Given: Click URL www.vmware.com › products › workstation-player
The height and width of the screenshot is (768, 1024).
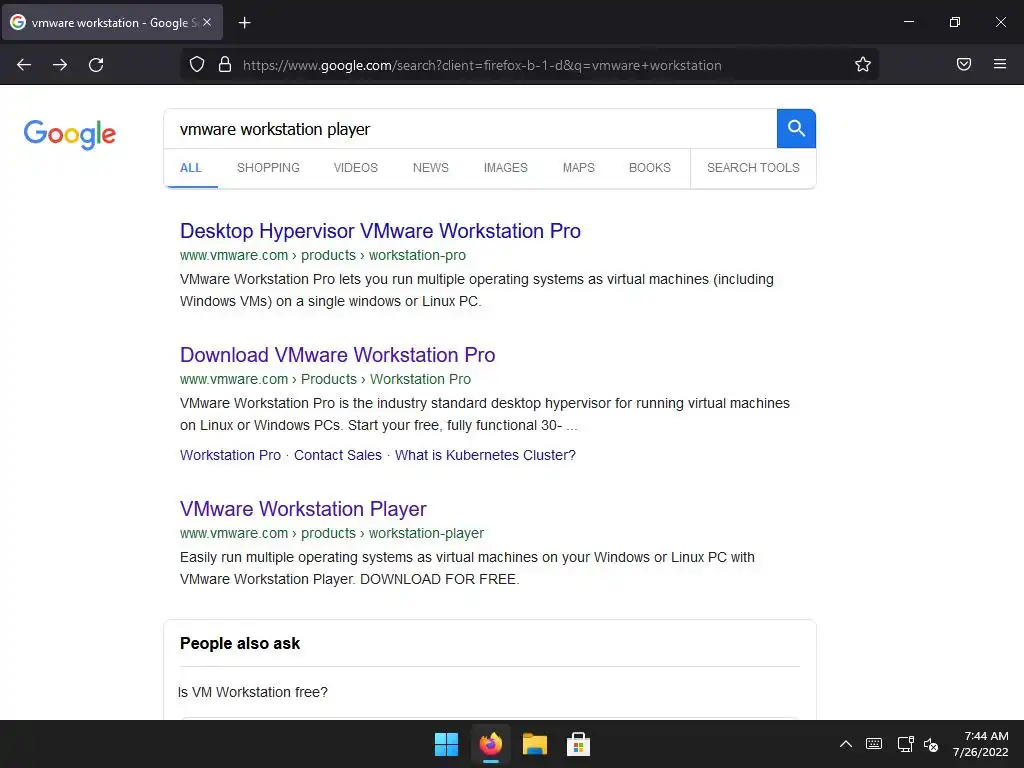Looking at the screenshot, I should [x=332, y=534].
